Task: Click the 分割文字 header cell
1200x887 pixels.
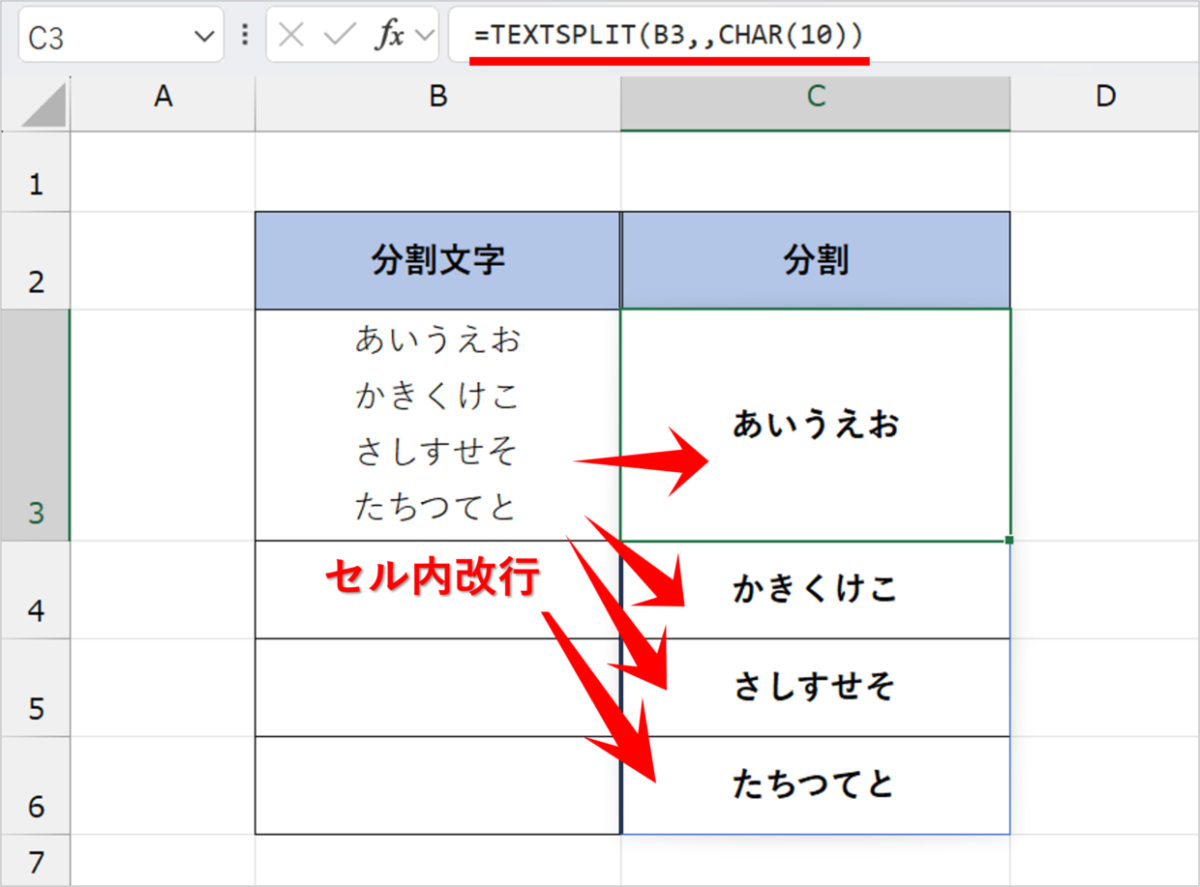Action: click(x=437, y=259)
